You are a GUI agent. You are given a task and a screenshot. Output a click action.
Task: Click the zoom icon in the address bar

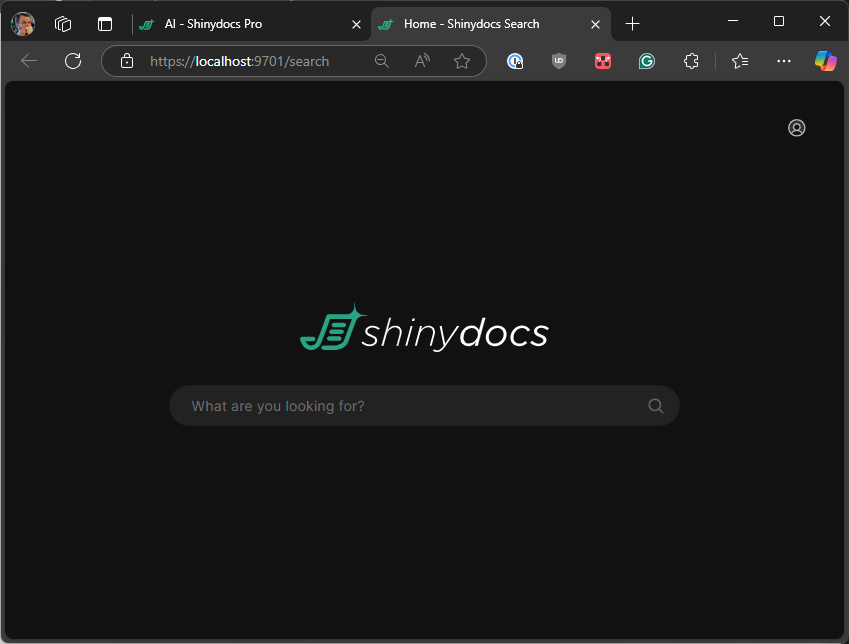click(x=381, y=61)
